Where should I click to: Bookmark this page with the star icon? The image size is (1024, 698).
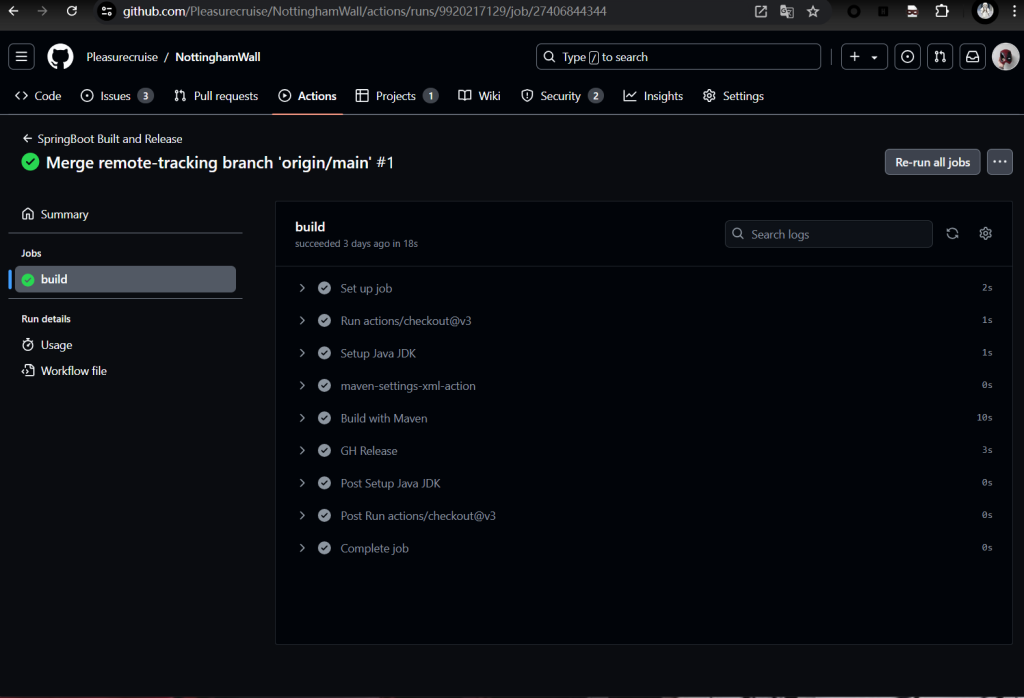point(812,11)
